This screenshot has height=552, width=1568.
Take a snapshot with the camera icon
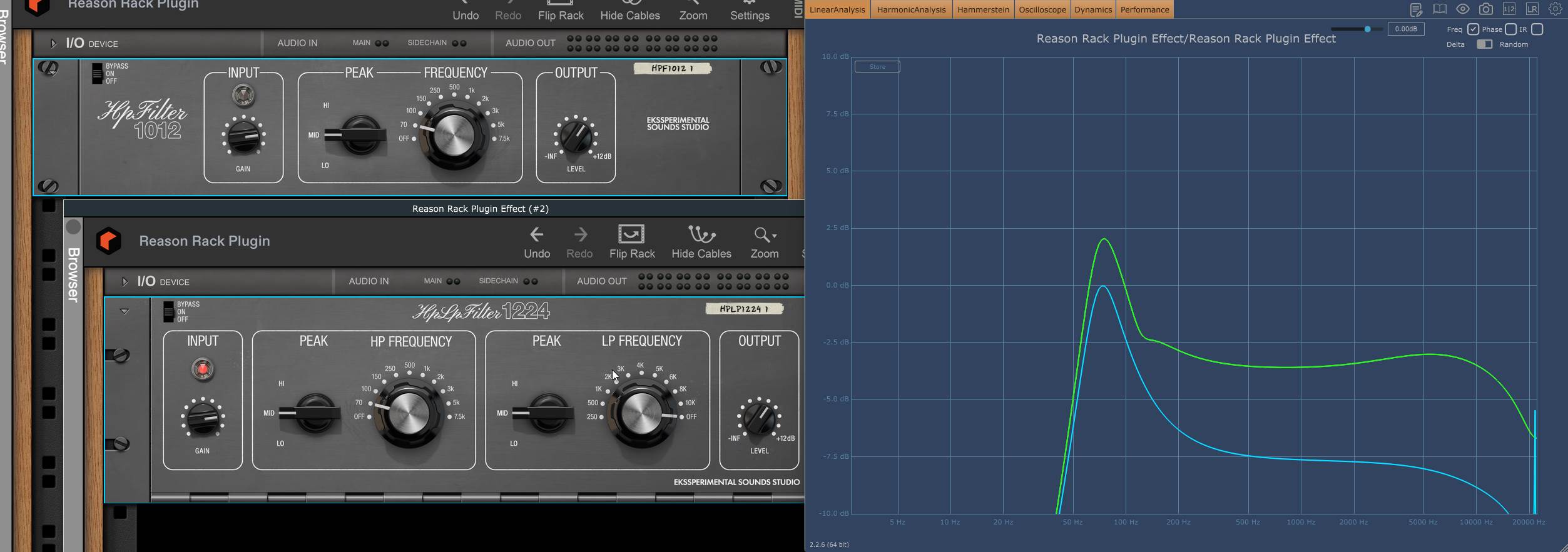[1486, 9]
